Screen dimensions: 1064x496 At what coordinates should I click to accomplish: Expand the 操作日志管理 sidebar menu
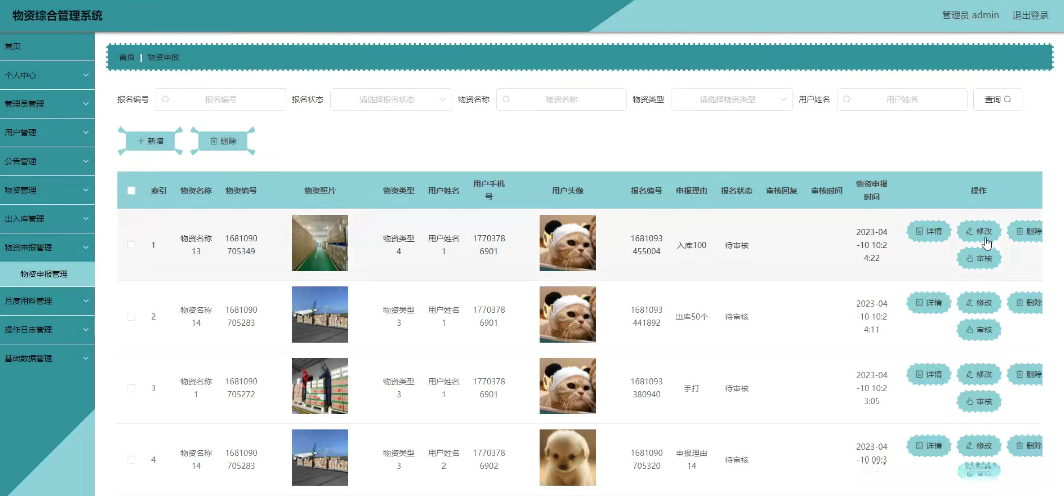(x=48, y=329)
